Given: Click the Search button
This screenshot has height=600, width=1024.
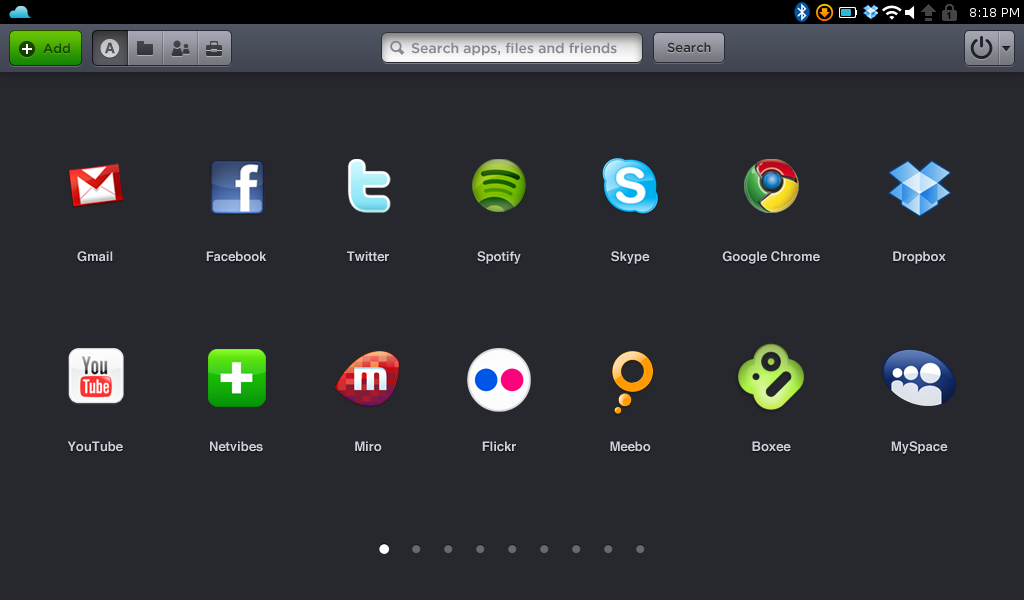Looking at the screenshot, I should [689, 48].
